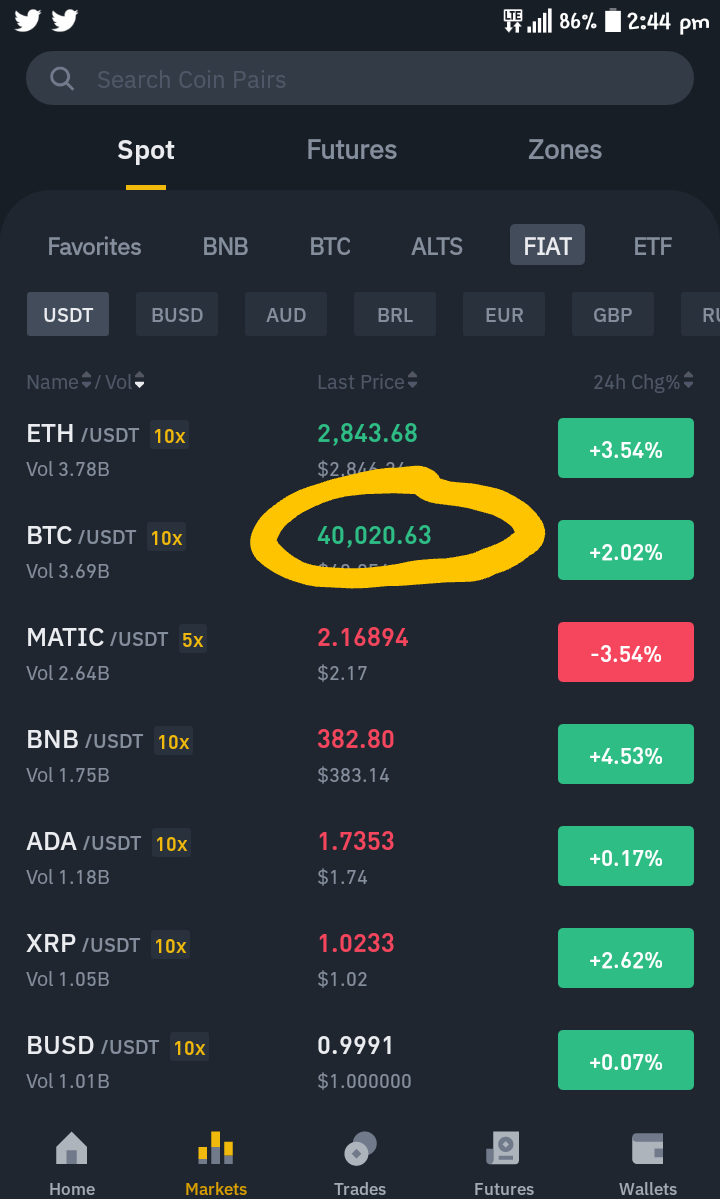Open the Home tab icon
This screenshot has width=720, height=1199.
(72, 1149)
